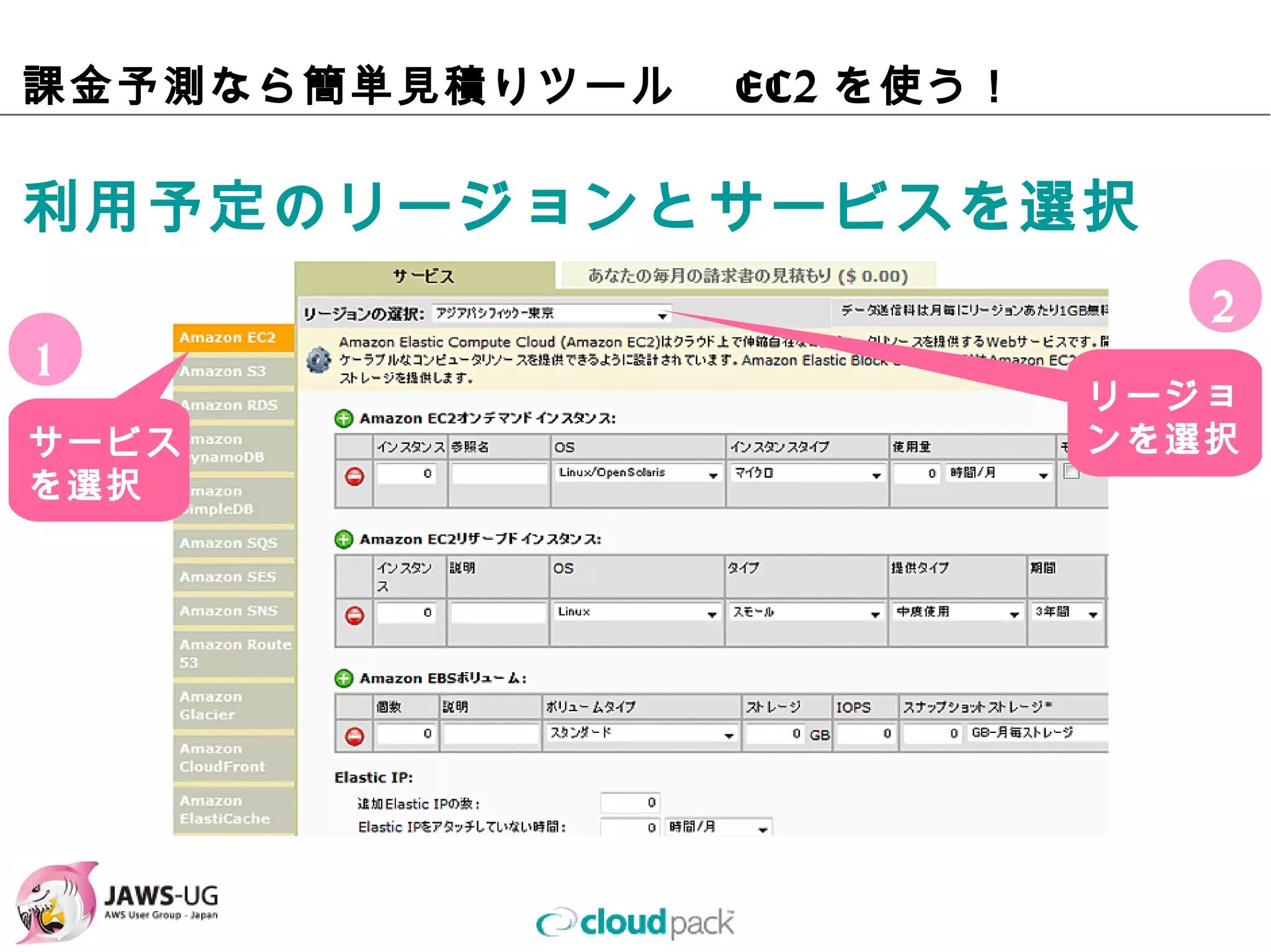Open the スモール type dropdown

[806, 612]
